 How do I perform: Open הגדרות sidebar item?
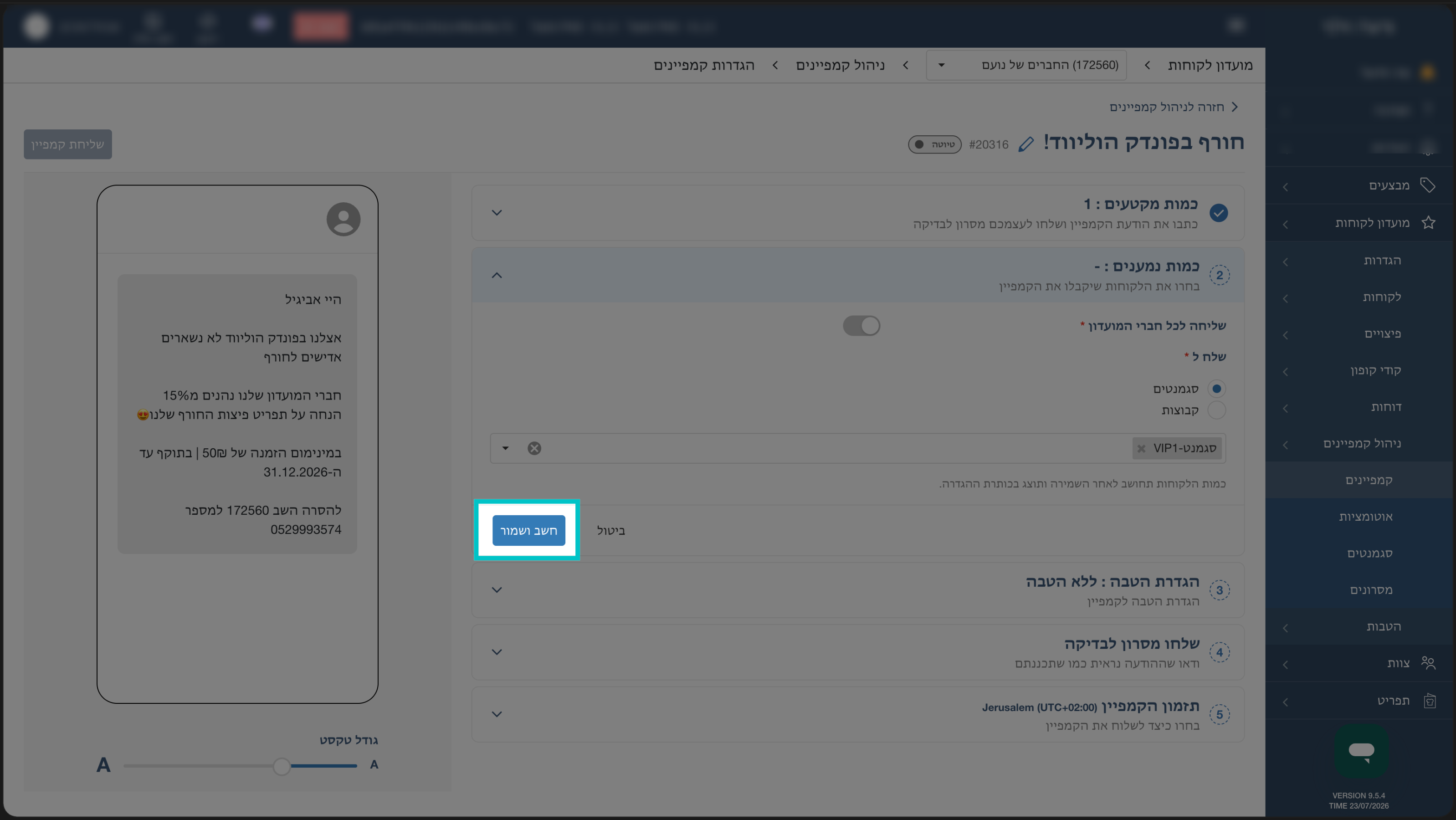pos(1360,261)
